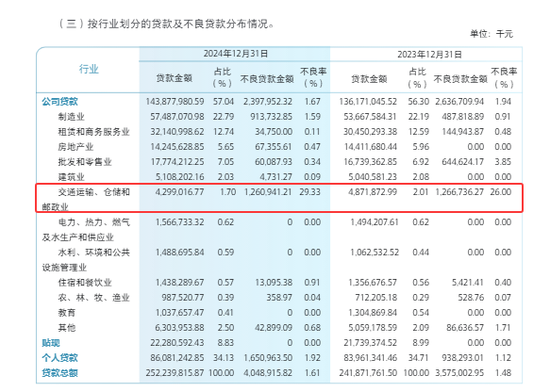Click the unit label 单位：千元
Viewport: 550px width, 392px height.
click(491, 34)
